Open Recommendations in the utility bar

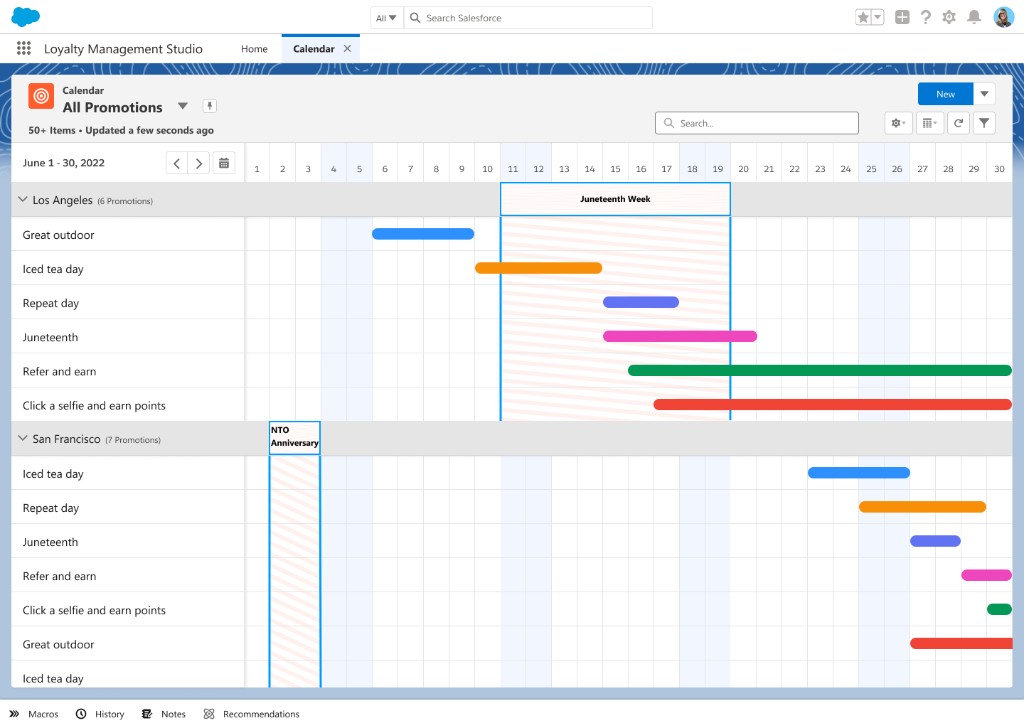[x=251, y=714]
